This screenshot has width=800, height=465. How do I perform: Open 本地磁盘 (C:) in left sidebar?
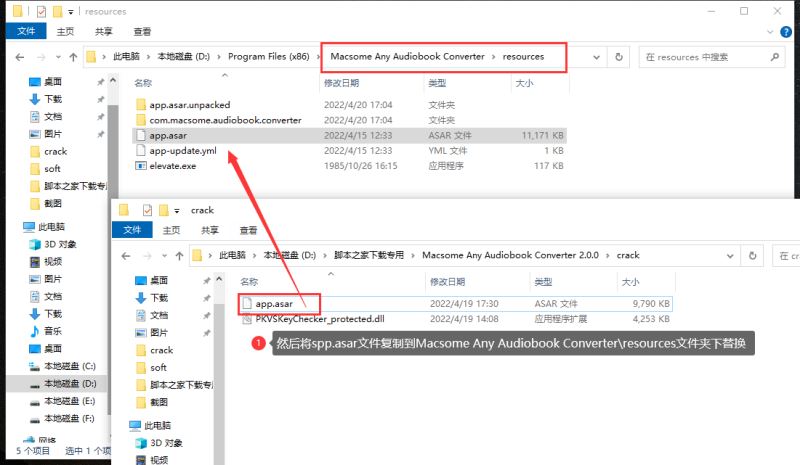(x=70, y=366)
